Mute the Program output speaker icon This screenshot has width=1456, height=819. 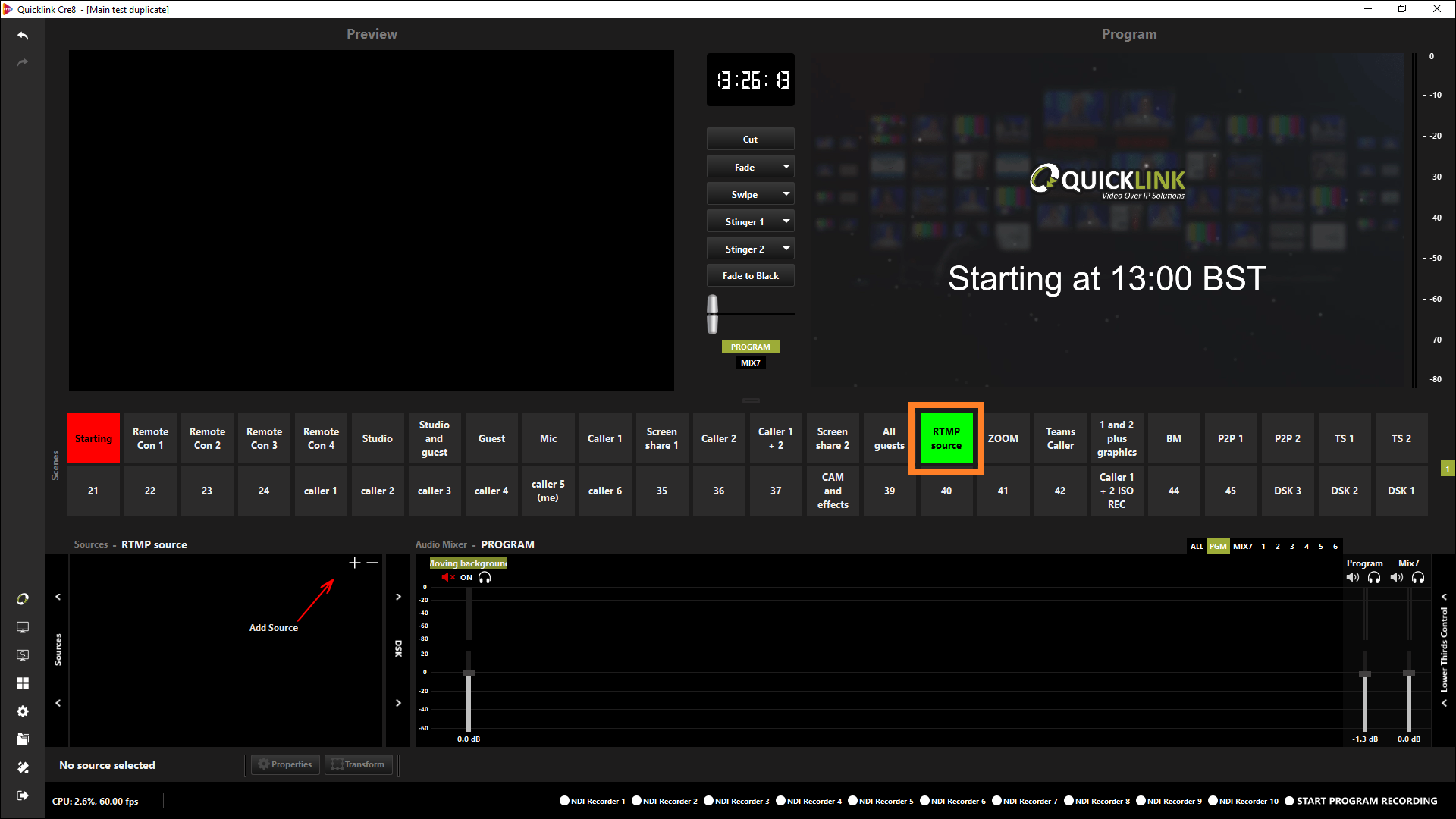(x=1353, y=578)
